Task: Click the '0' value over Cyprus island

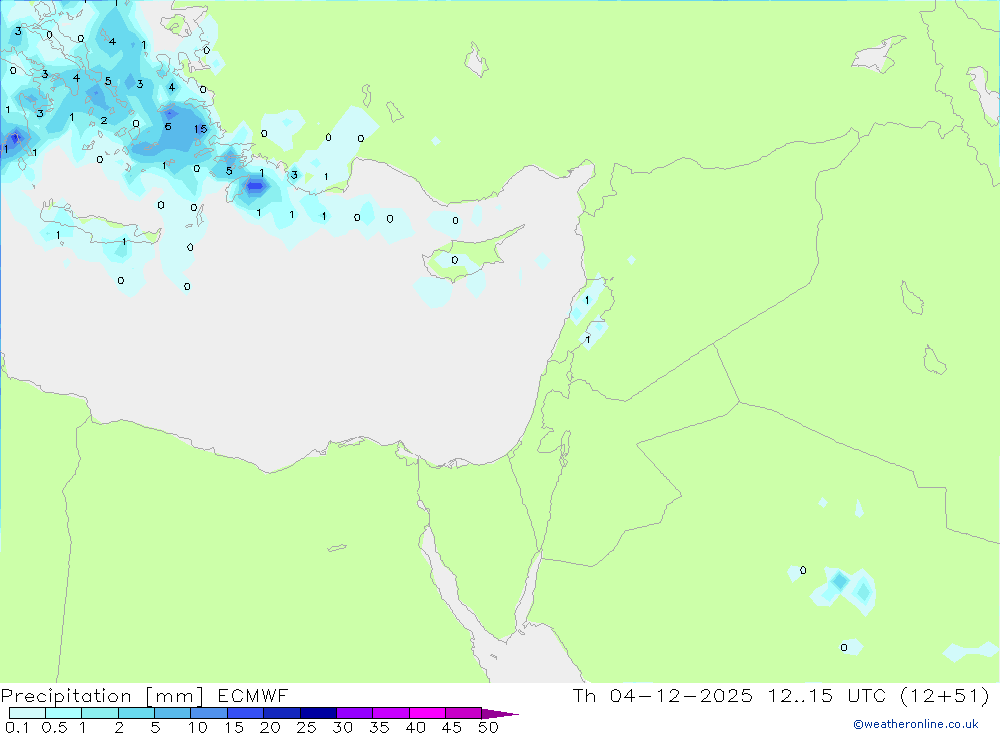Action: [x=455, y=260]
